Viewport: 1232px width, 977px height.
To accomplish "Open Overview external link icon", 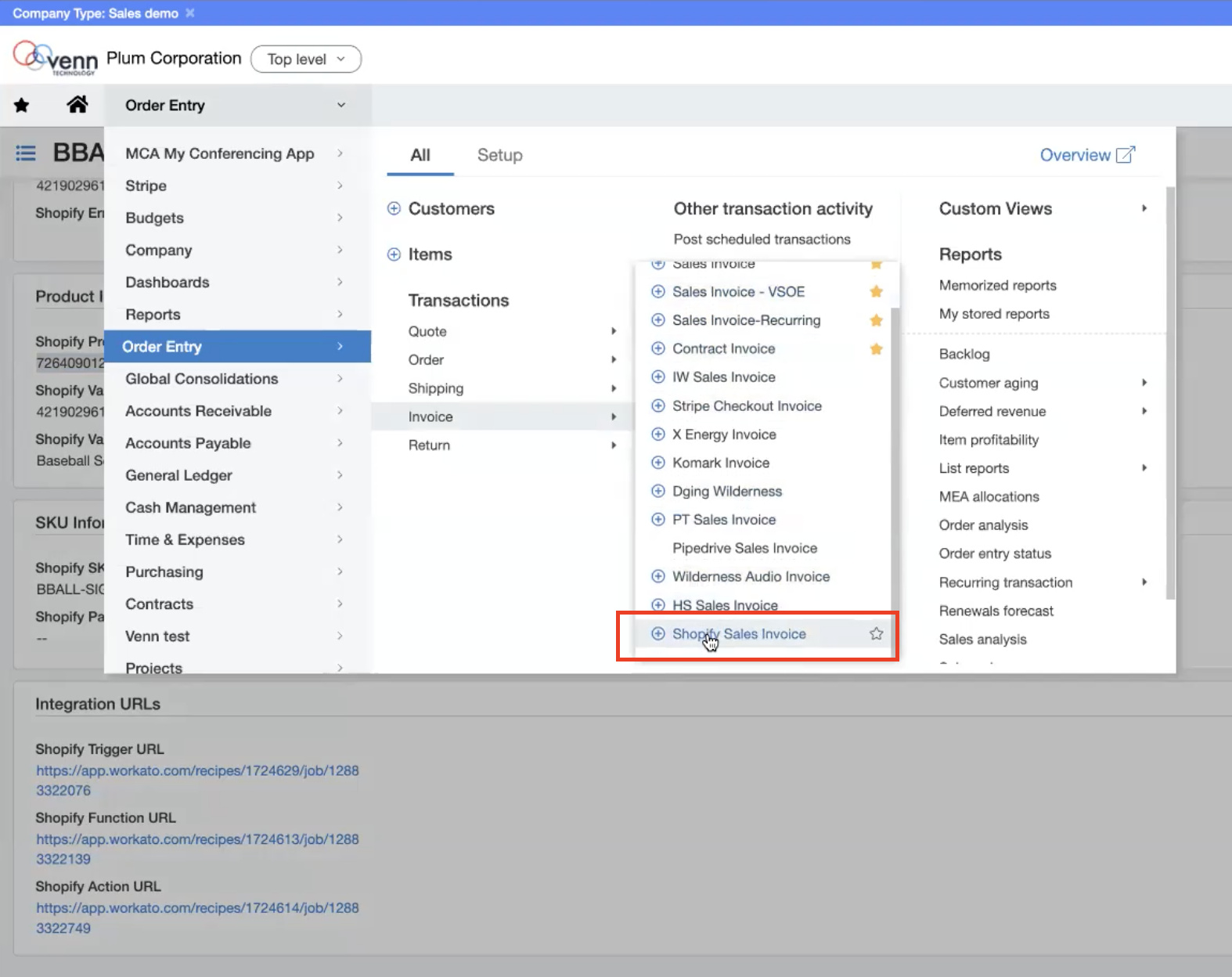I will point(1125,154).
